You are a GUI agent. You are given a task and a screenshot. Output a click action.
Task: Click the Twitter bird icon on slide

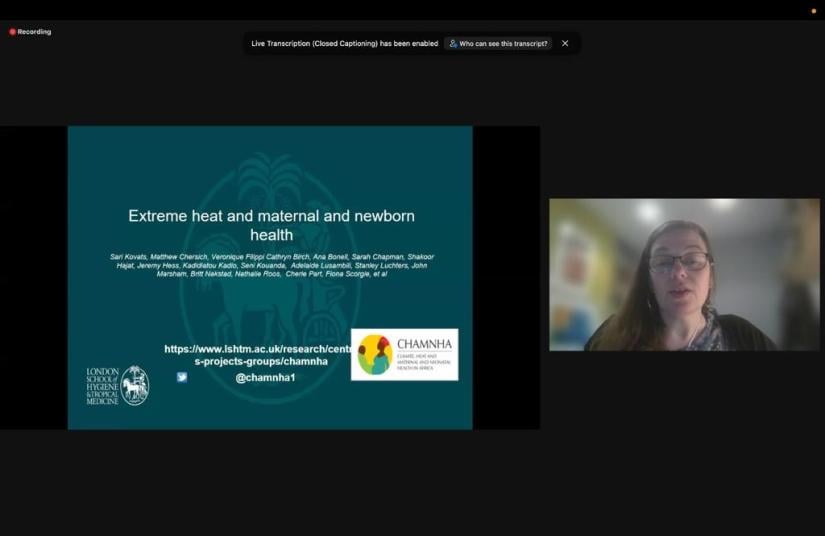[182, 377]
